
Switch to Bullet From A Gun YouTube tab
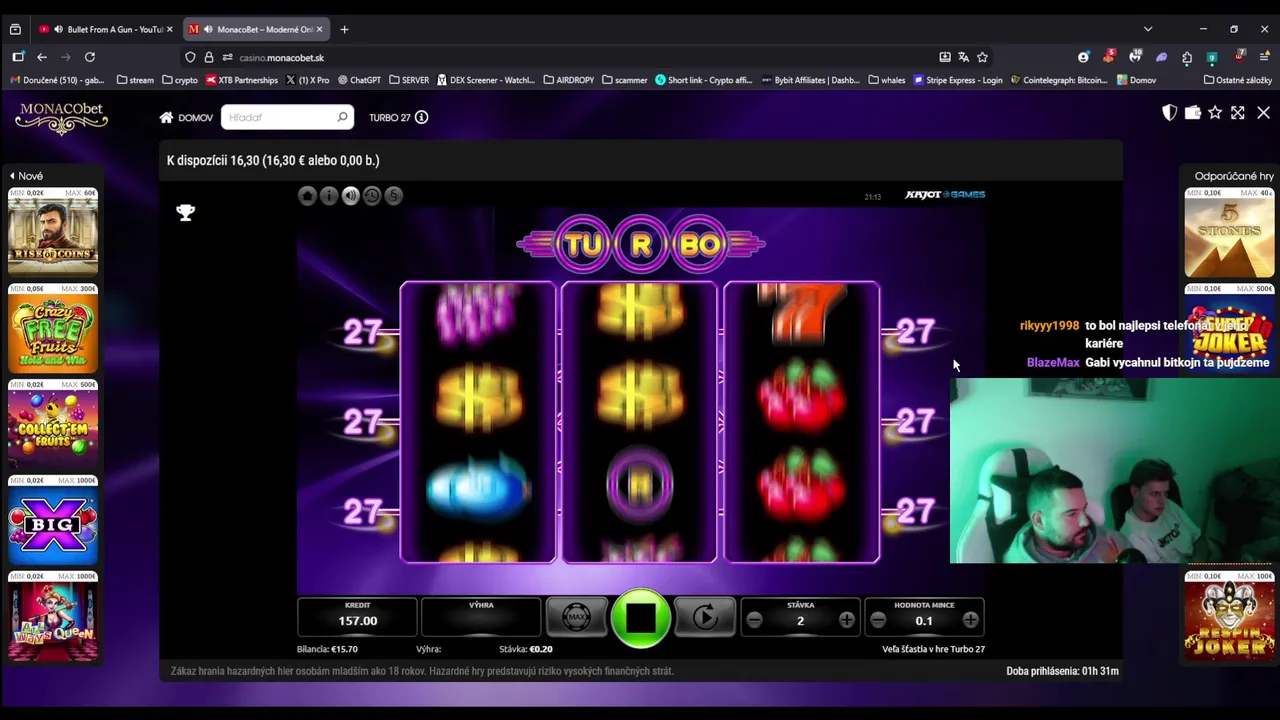click(106, 29)
